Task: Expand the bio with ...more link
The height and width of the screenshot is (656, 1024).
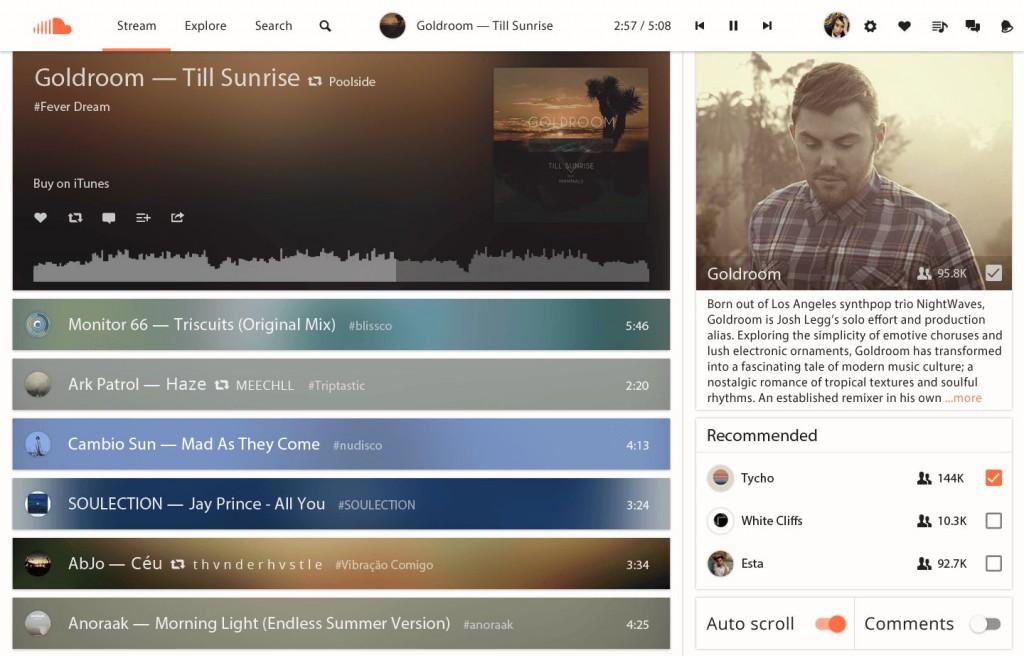Action: coord(963,398)
